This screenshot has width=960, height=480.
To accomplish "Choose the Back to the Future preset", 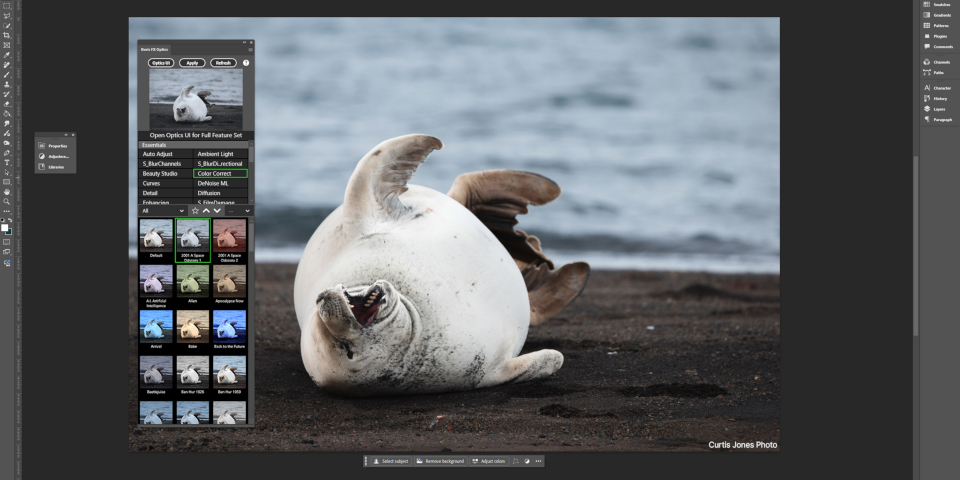I will [x=229, y=327].
